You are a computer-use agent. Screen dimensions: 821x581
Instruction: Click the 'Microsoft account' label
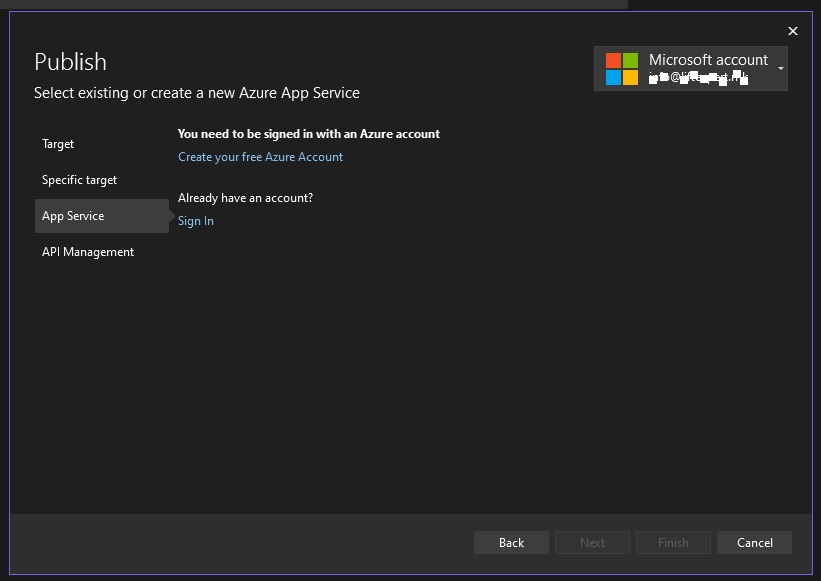[x=708, y=60]
